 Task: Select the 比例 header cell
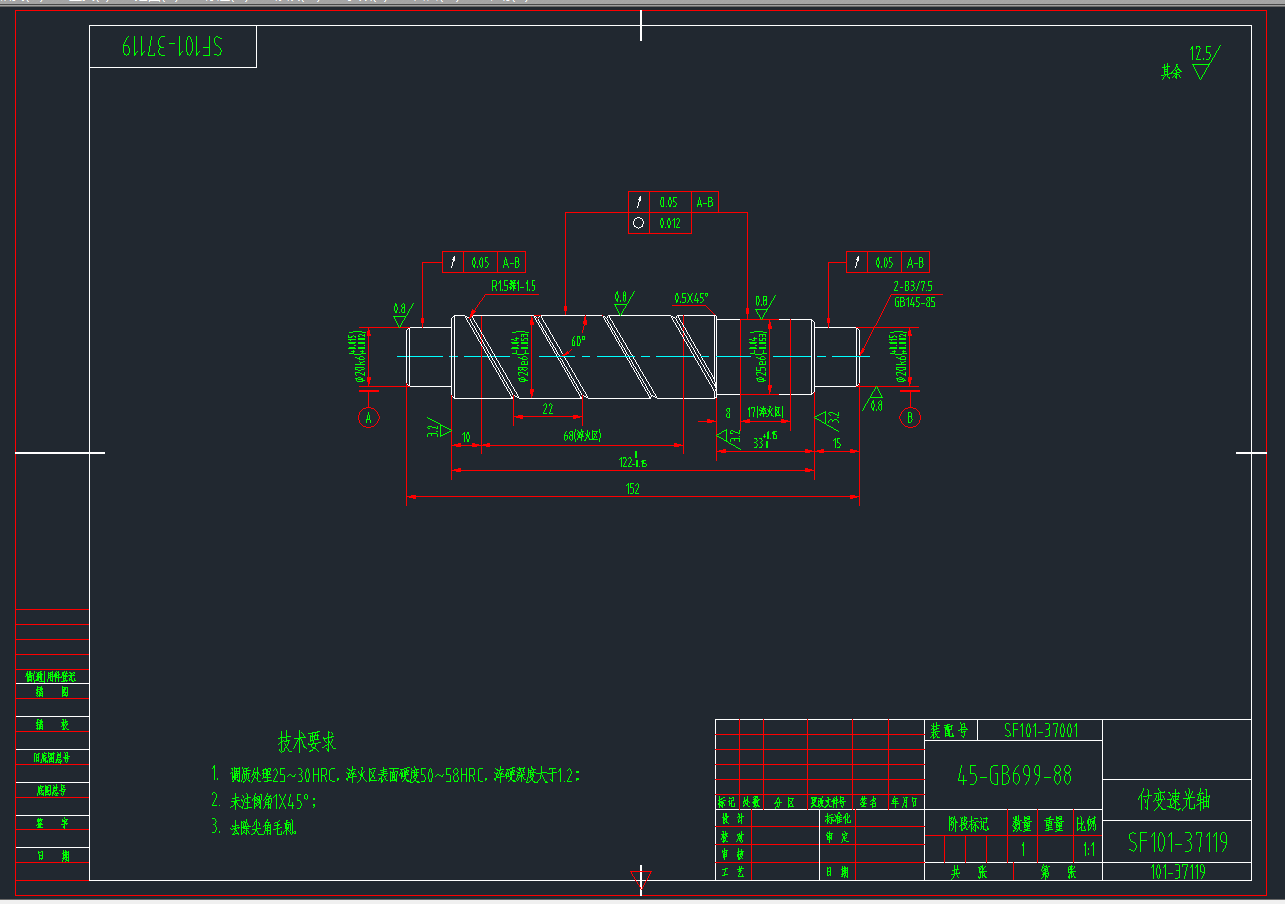tap(1086, 824)
